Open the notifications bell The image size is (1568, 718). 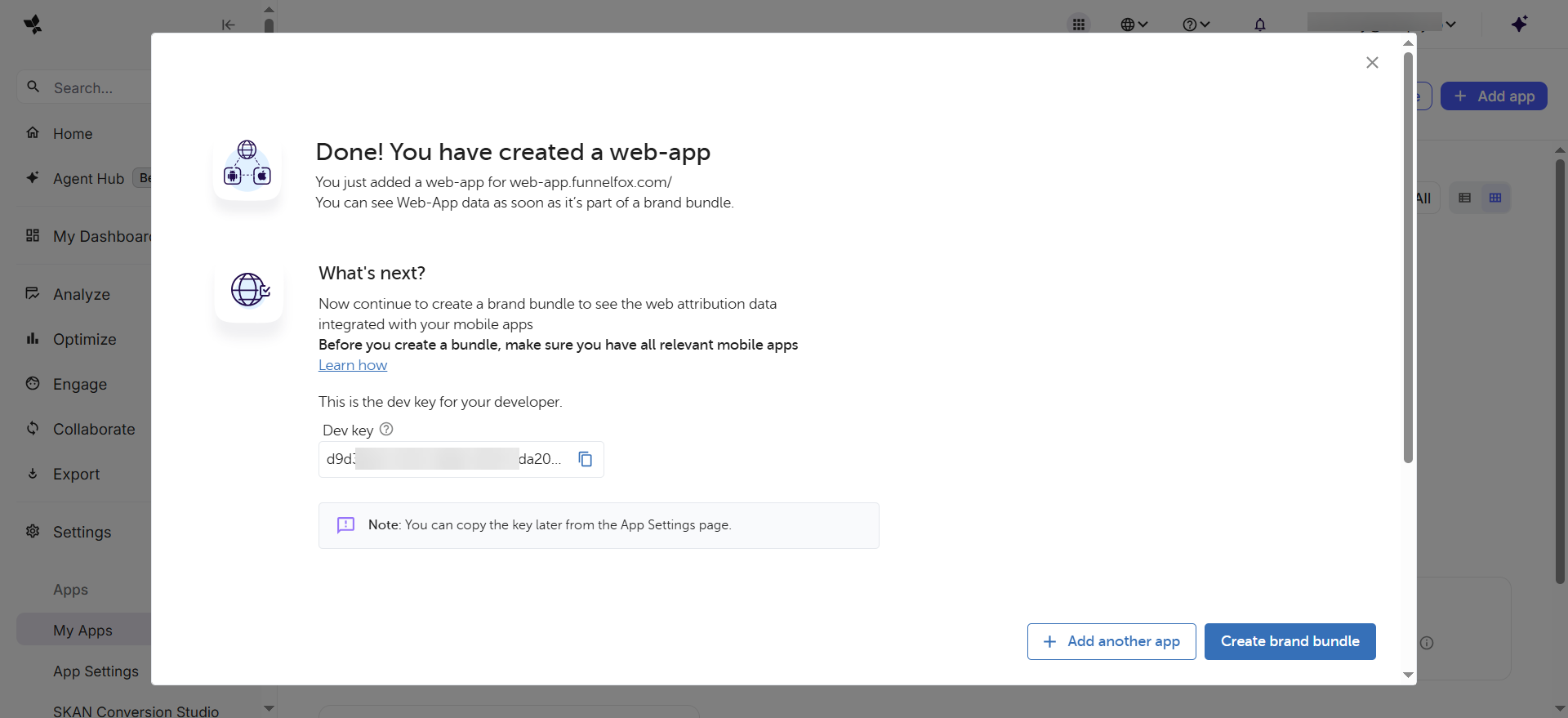point(1260,25)
